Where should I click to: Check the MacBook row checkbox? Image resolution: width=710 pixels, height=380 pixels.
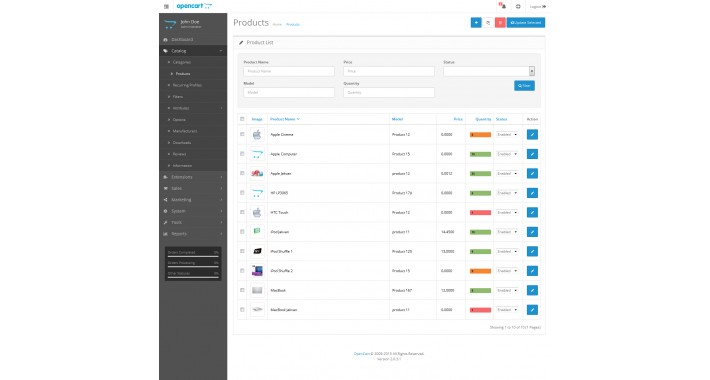tap(242, 290)
